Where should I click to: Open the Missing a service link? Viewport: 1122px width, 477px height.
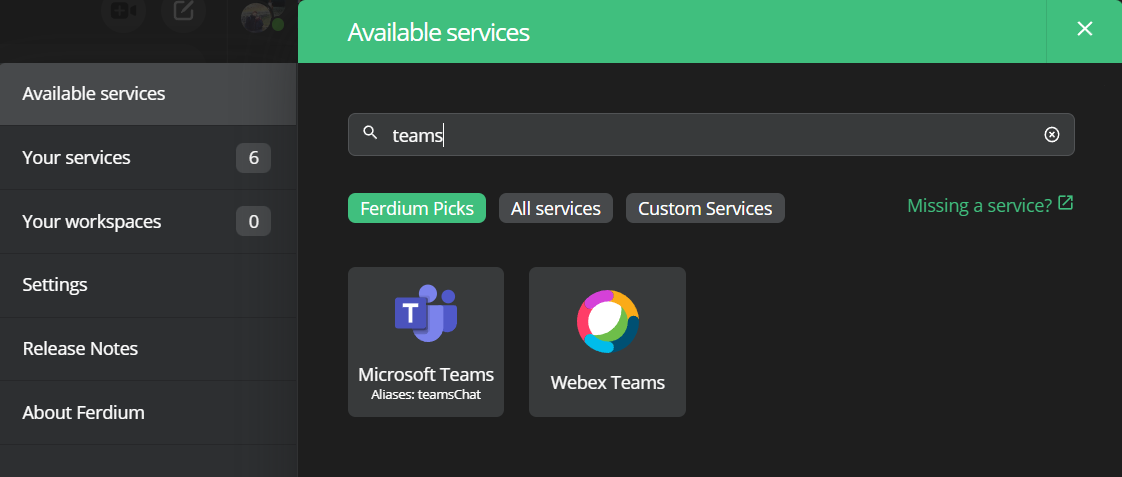[990, 205]
